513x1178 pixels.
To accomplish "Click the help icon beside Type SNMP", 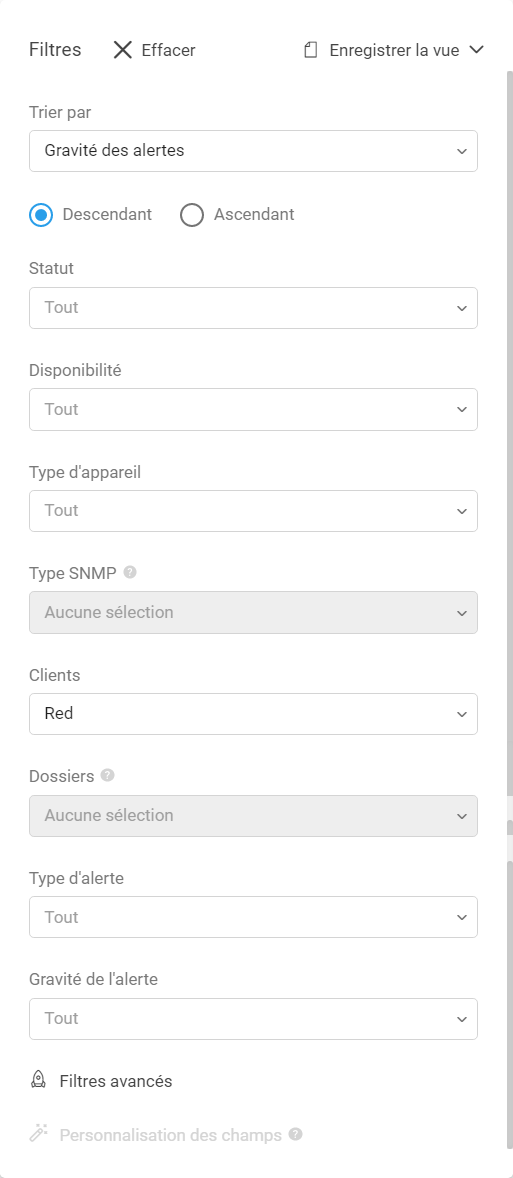I will [x=130, y=572].
